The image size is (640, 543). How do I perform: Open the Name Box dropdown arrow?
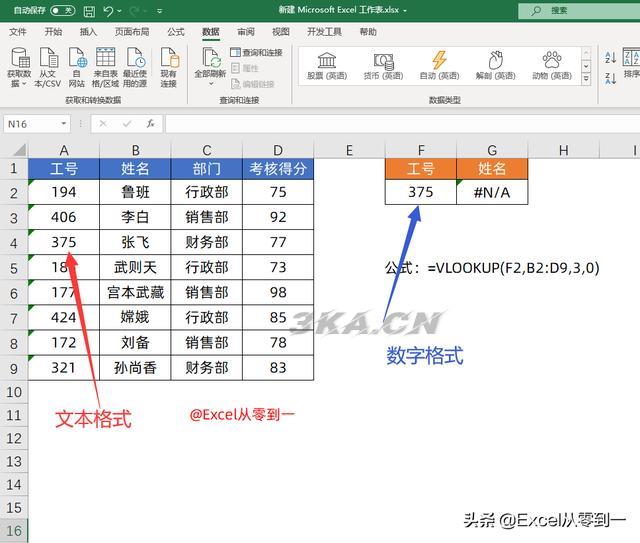coord(64,124)
